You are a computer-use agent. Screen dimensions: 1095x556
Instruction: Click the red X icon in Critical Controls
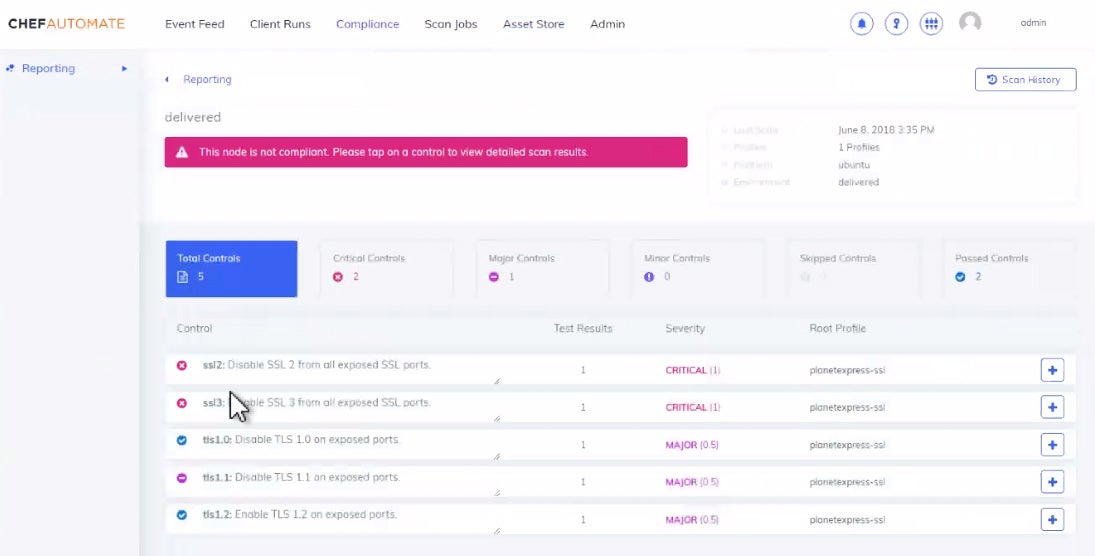point(338,277)
